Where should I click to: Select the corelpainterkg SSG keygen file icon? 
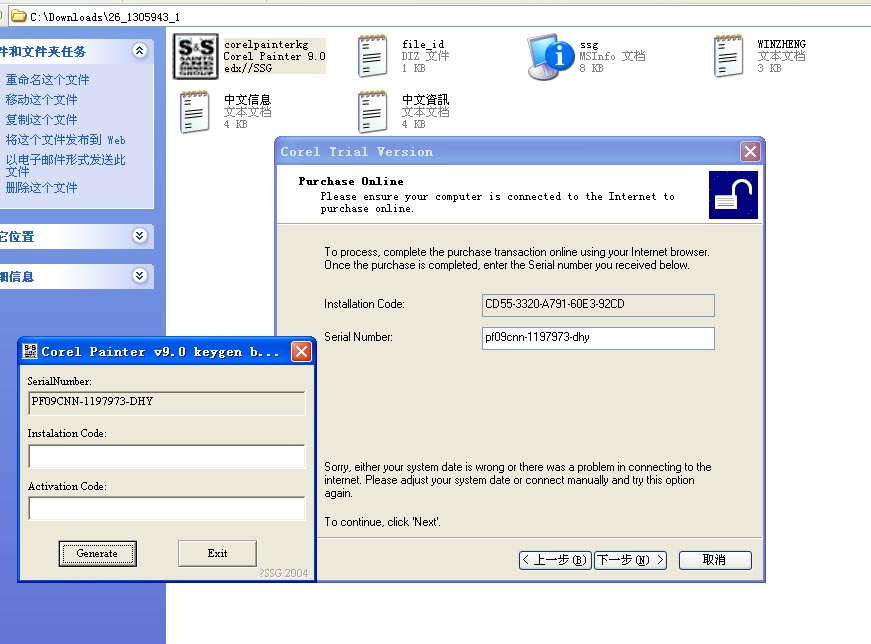click(196, 56)
